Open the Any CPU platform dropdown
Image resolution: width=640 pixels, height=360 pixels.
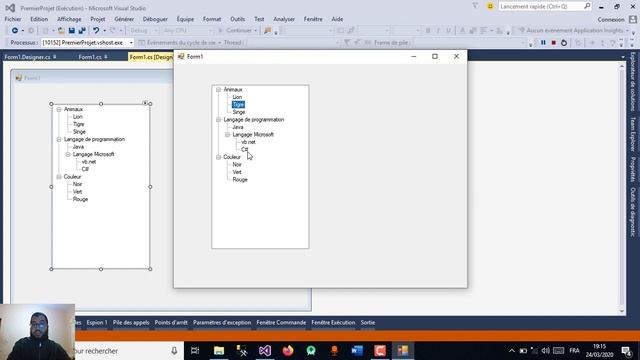tap(188, 31)
